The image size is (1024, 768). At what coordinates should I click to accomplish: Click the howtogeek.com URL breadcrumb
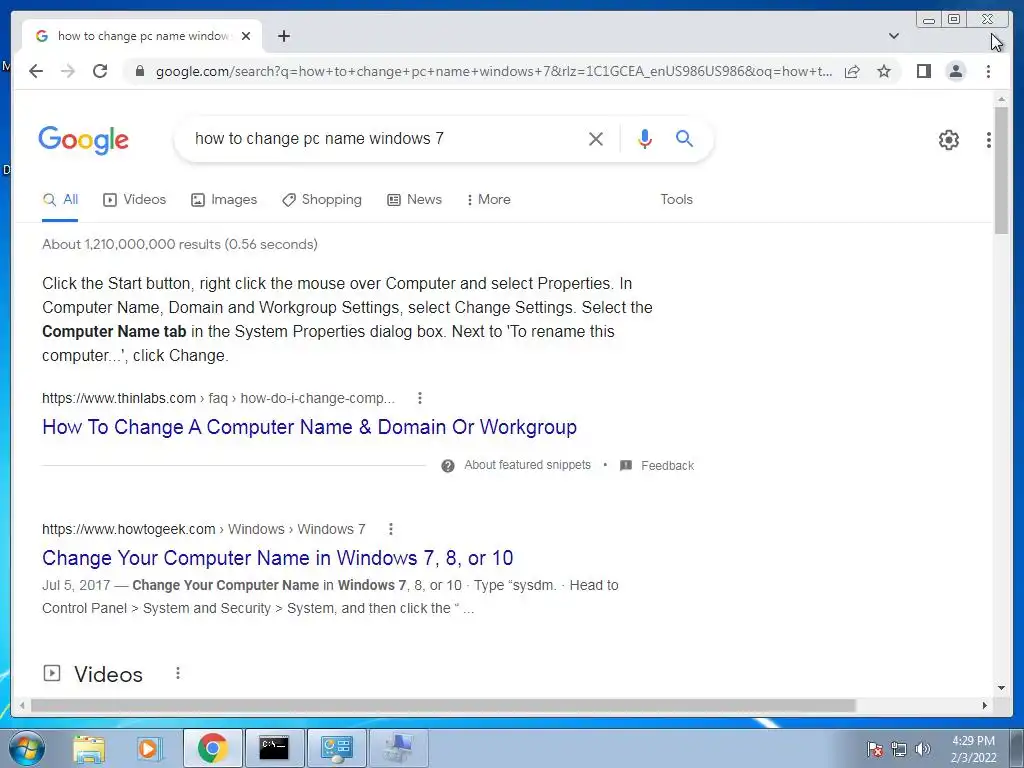click(204, 529)
